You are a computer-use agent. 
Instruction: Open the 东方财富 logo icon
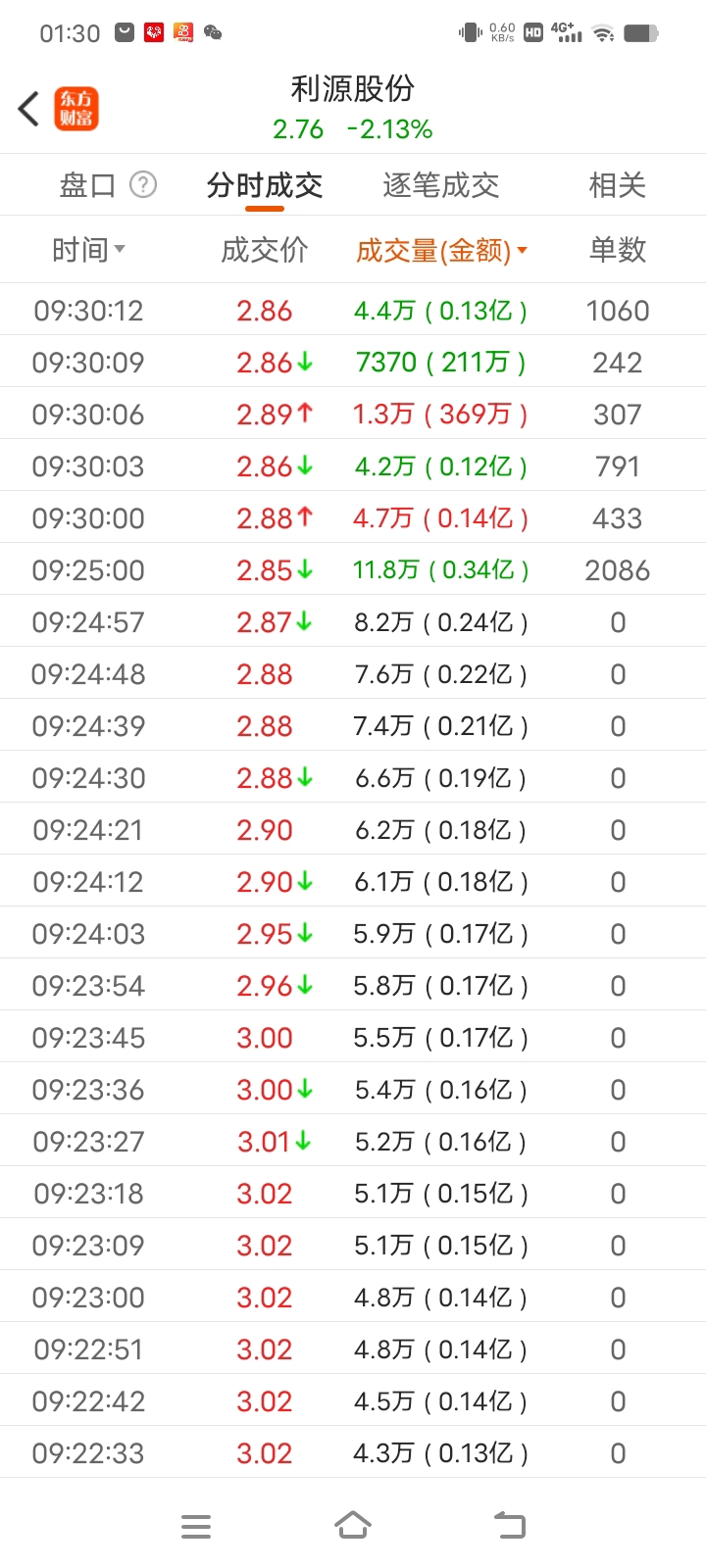pyautogui.click(x=76, y=109)
